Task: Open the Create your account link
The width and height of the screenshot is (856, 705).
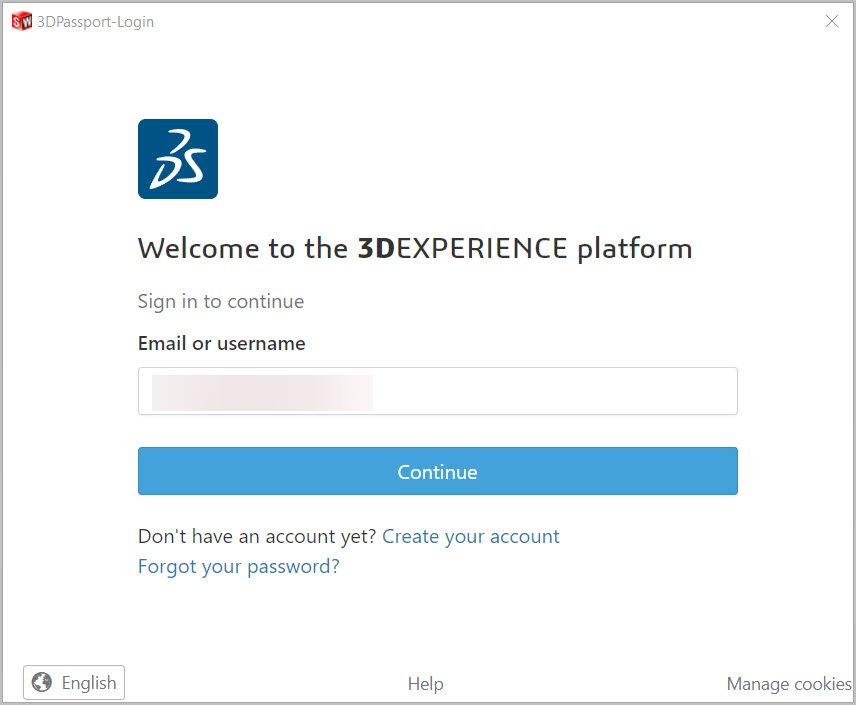Action: [x=471, y=536]
